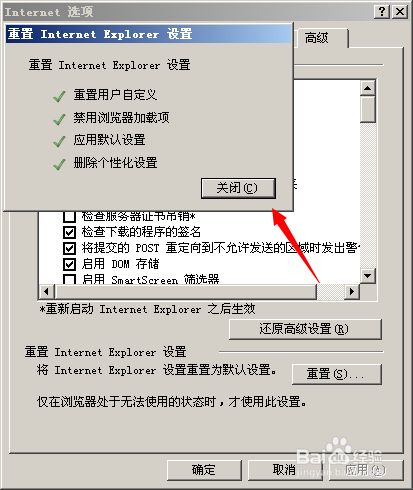Click the horizontal scrollbar thumb
413x490 pixels.
185,292
